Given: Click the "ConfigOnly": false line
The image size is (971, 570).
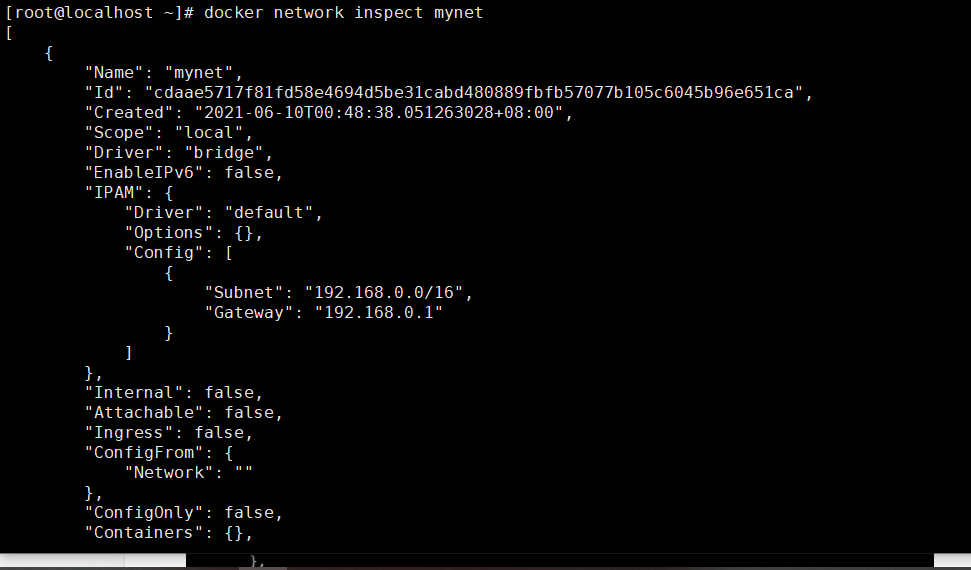Looking at the screenshot, I should pos(184,512).
